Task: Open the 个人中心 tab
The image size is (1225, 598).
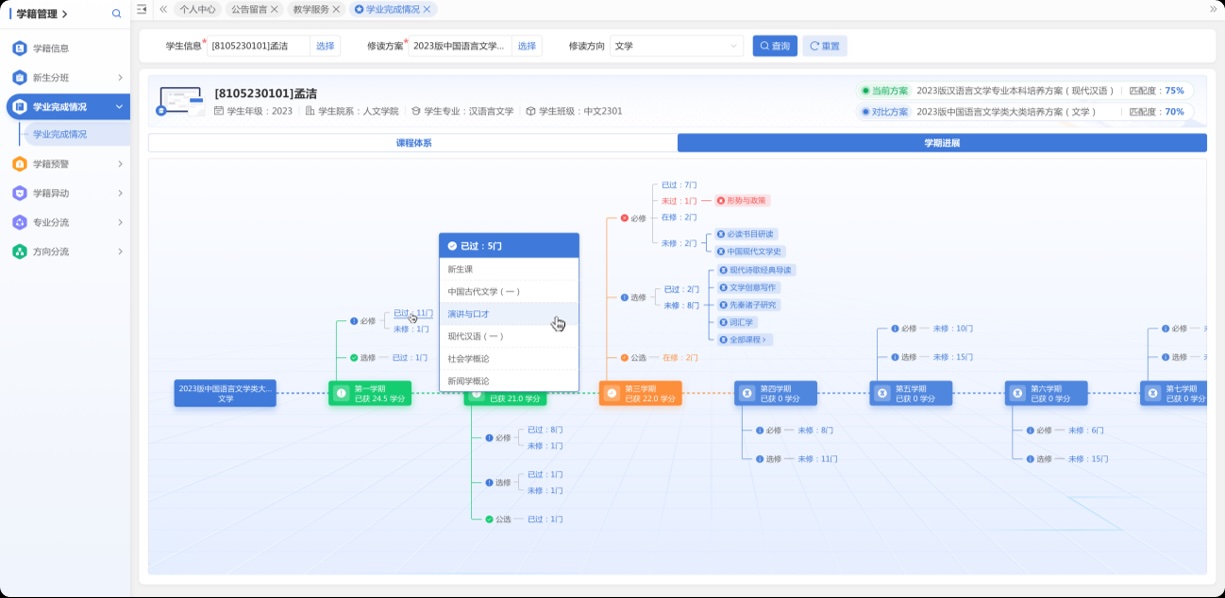Action: pos(197,9)
